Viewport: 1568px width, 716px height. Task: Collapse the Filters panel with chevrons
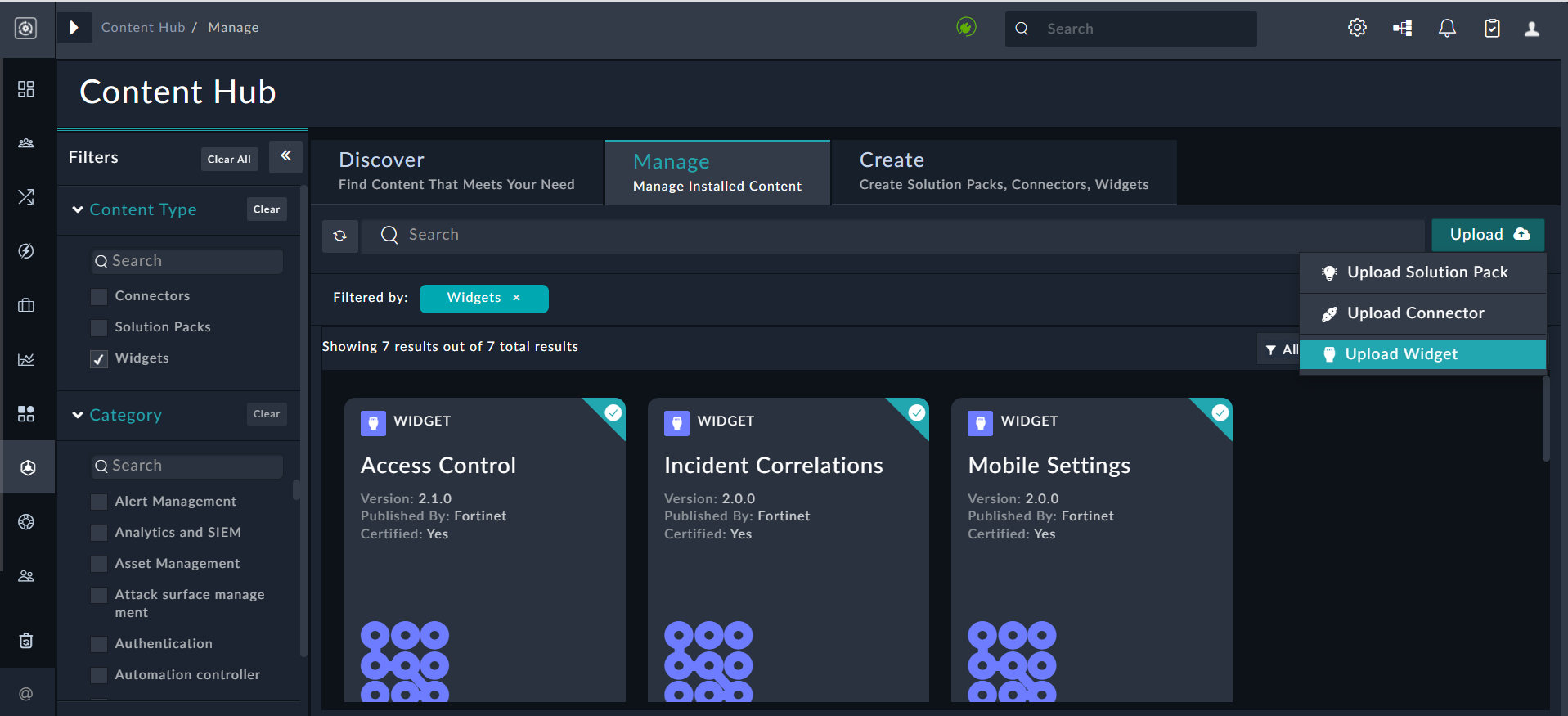pyautogui.click(x=285, y=156)
